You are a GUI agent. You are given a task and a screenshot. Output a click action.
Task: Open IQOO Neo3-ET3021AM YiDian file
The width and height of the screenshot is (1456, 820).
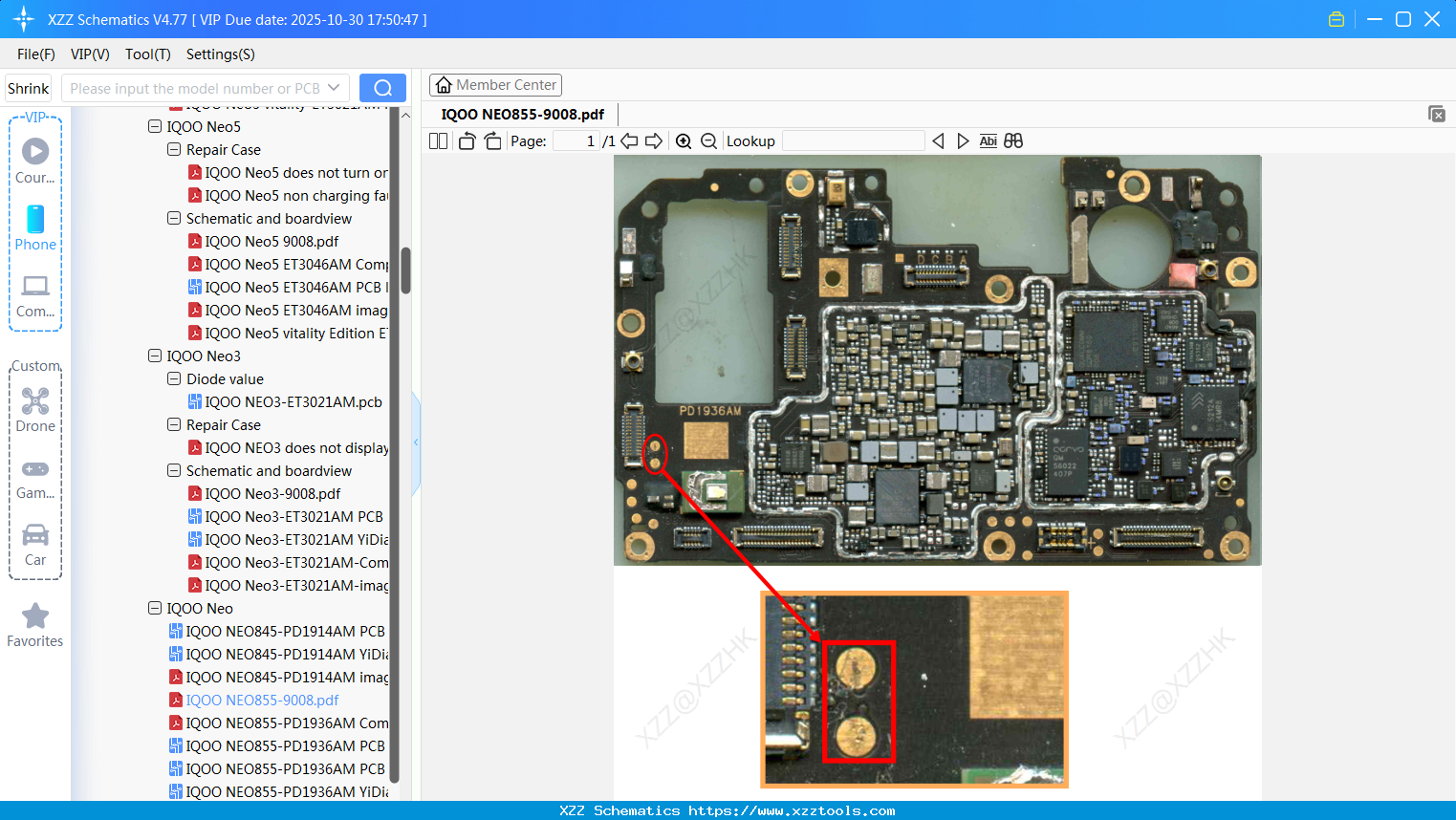click(288, 539)
